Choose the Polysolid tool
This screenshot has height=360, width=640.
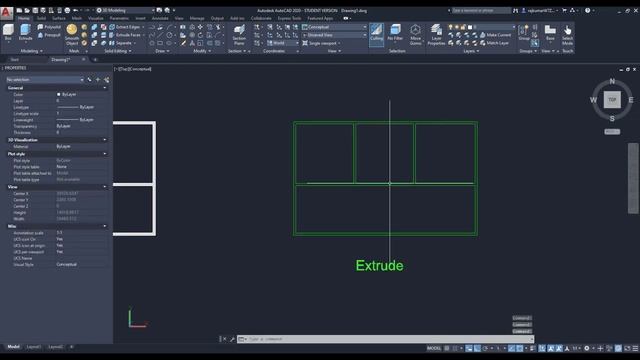coord(49,27)
